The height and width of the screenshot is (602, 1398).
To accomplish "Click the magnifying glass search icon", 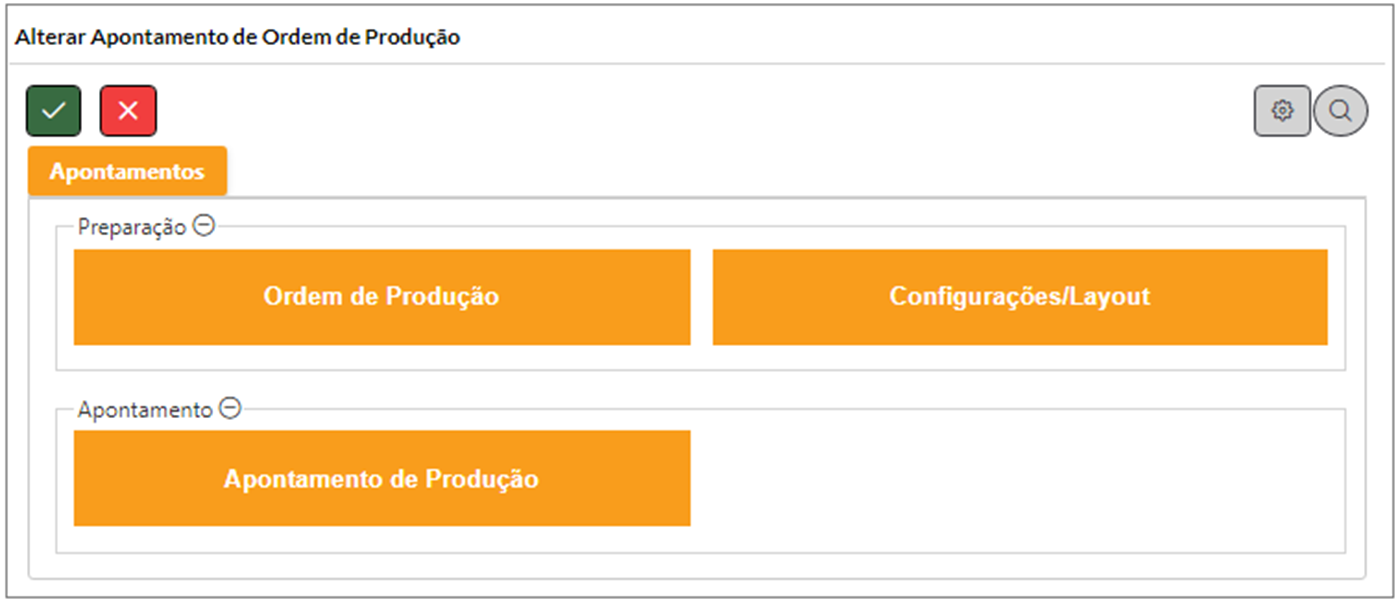I will click(x=1340, y=111).
